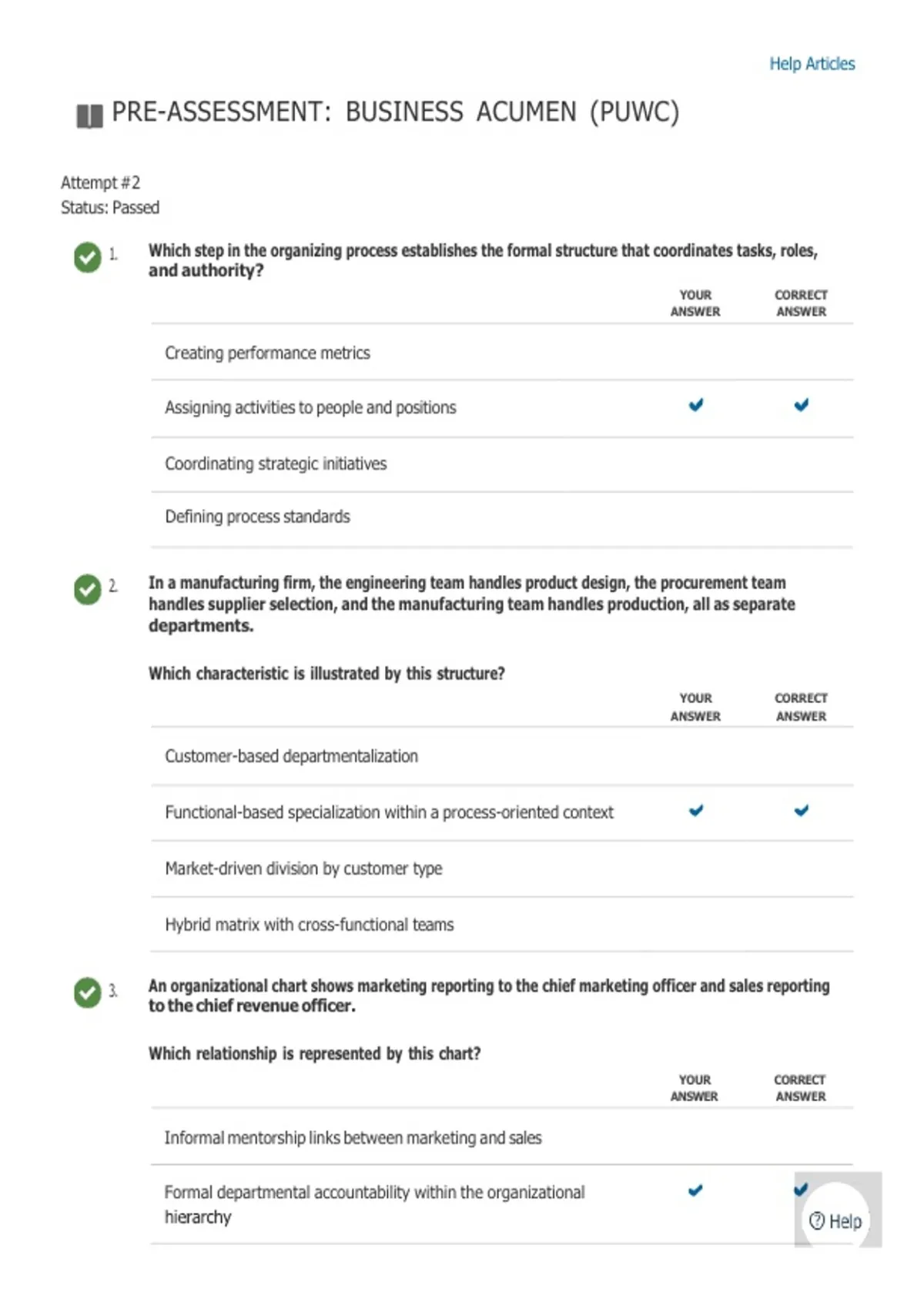Screen dimensions: 924x1309
Task: Open the Help chat button
Action: pos(836,1220)
